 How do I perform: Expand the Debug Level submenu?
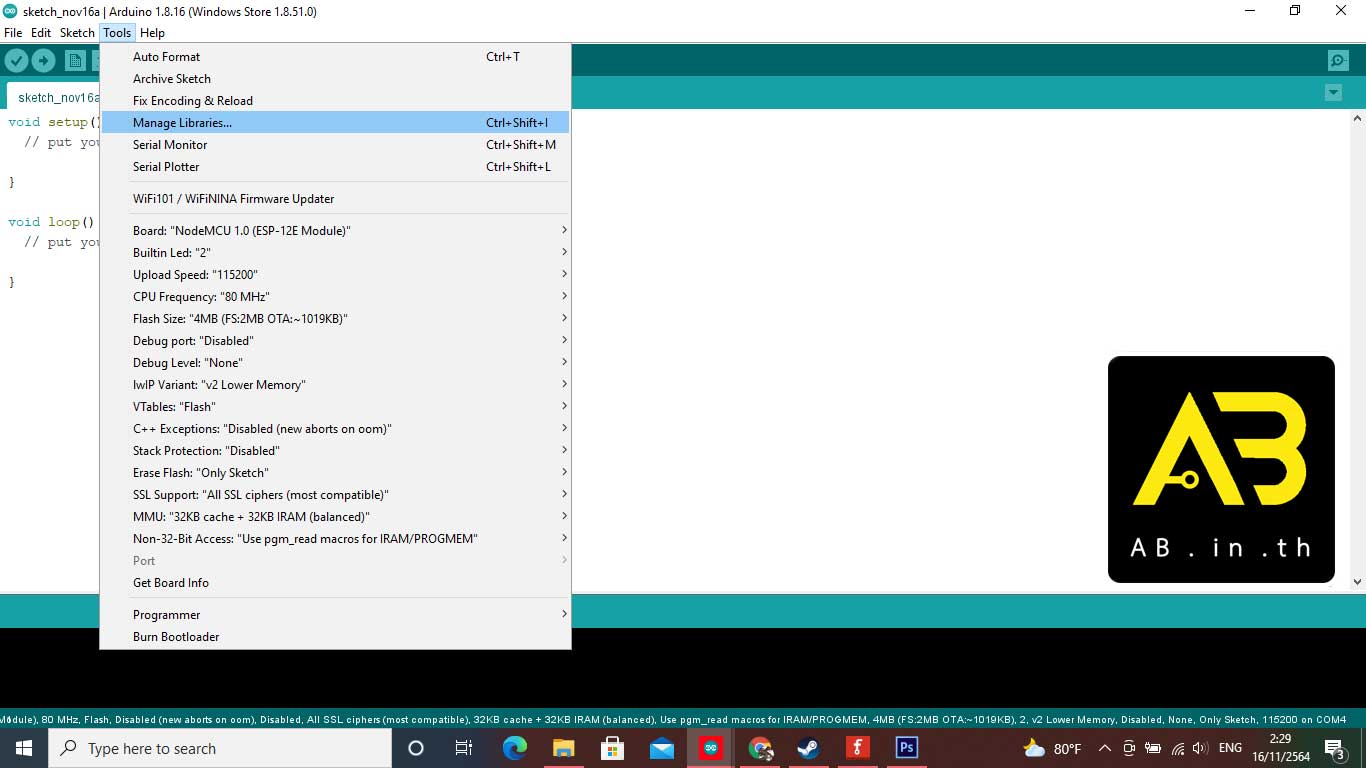pos(335,363)
